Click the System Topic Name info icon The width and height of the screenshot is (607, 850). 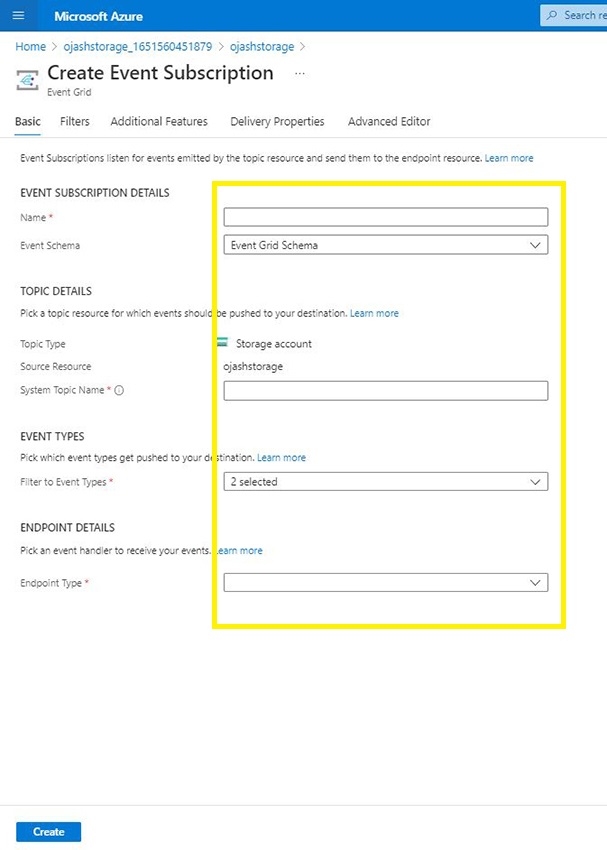tap(119, 390)
